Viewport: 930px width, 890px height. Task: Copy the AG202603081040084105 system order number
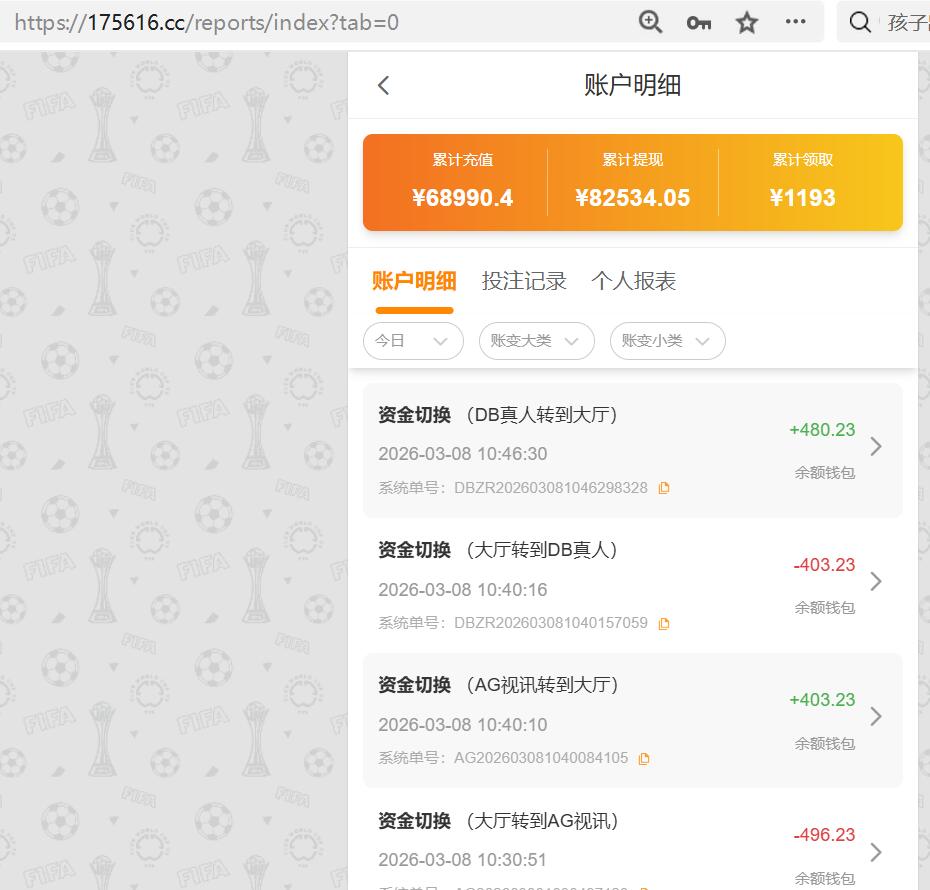(x=643, y=758)
